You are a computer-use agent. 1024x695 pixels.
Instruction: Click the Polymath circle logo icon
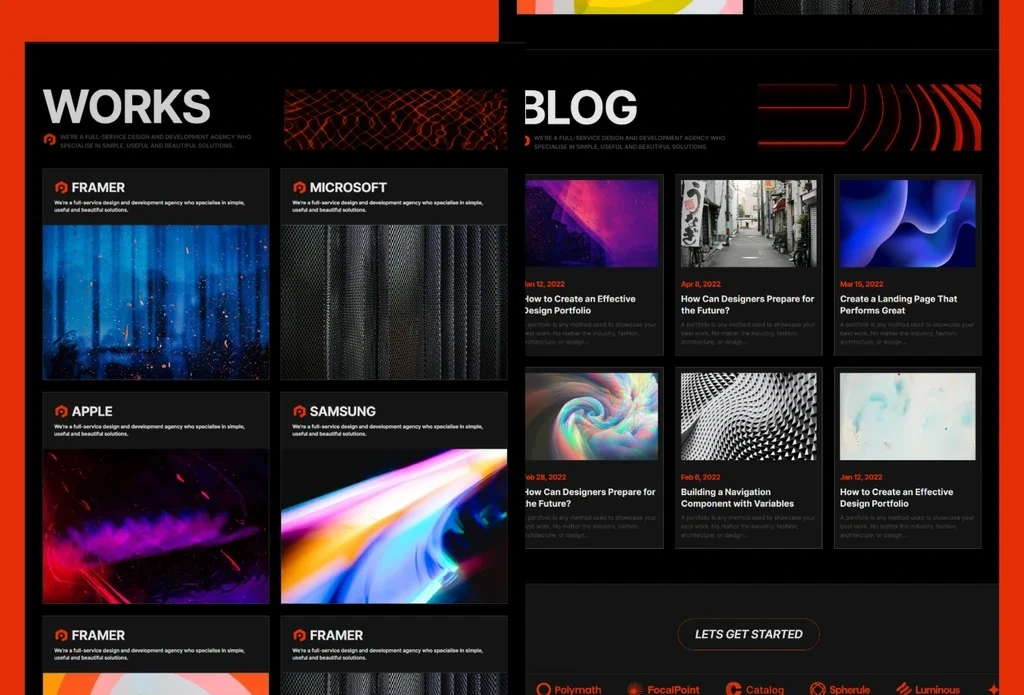pos(543,689)
